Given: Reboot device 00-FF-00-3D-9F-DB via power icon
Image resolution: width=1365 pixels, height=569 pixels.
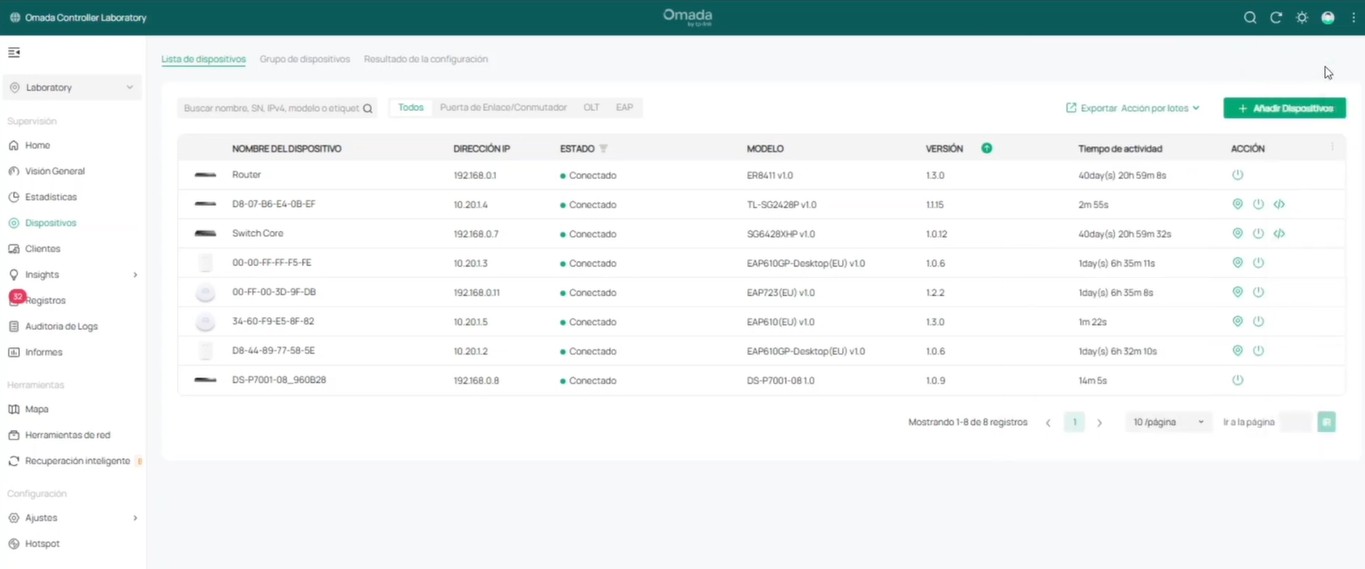Looking at the screenshot, I should point(1259,292).
